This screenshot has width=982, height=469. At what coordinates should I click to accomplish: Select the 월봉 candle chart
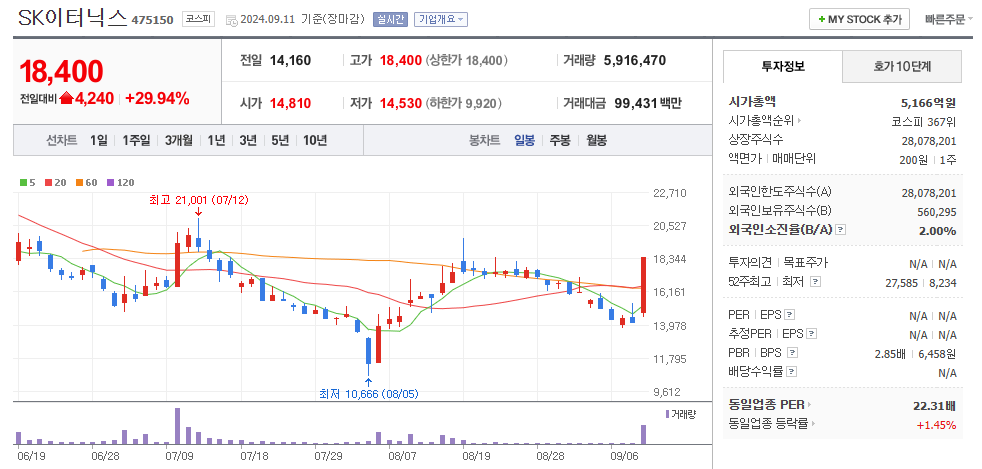pos(596,140)
